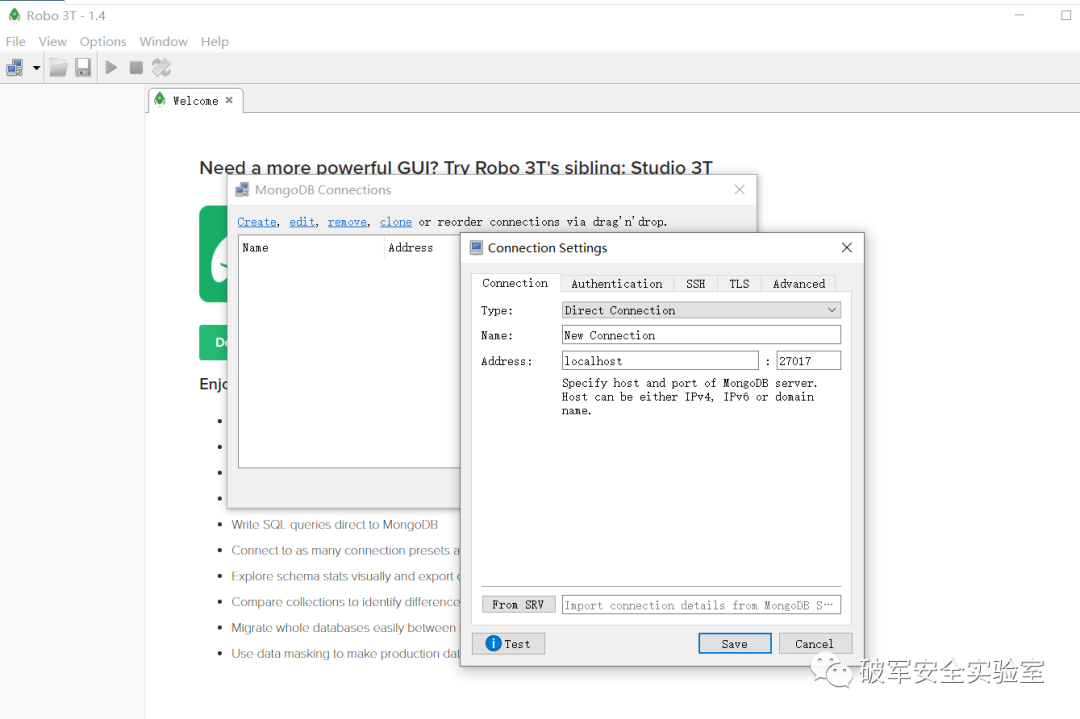Click the From SRV button

(x=518, y=605)
